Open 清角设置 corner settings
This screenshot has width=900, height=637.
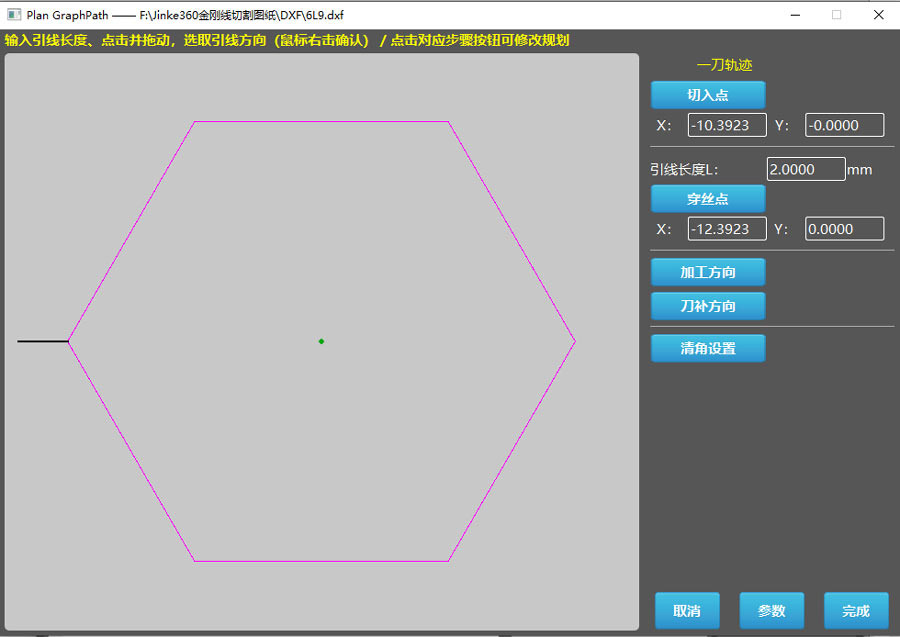point(708,348)
